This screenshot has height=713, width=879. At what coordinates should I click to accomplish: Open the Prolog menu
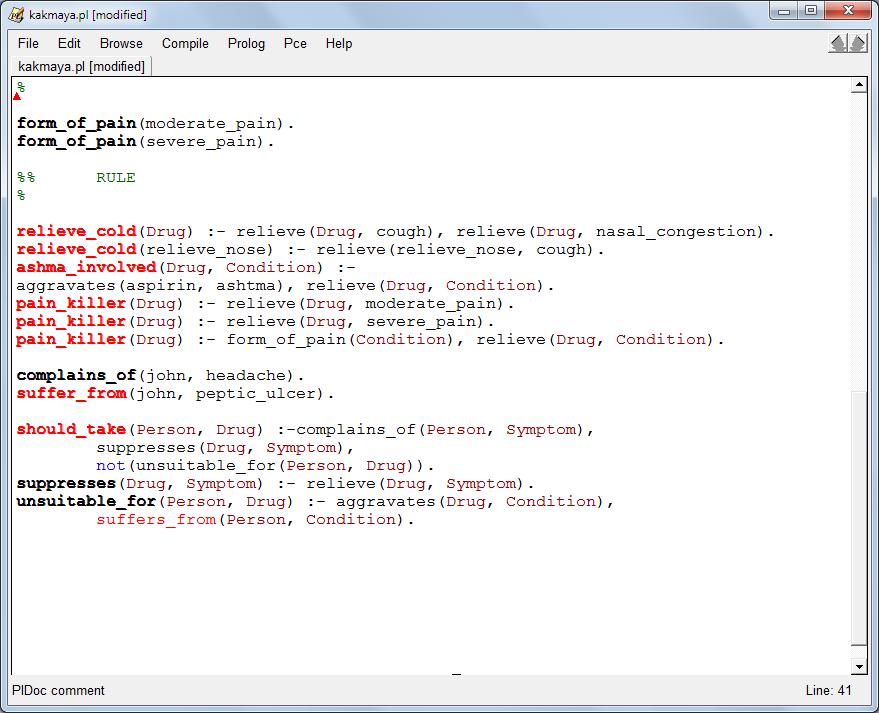[x=245, y=43]
